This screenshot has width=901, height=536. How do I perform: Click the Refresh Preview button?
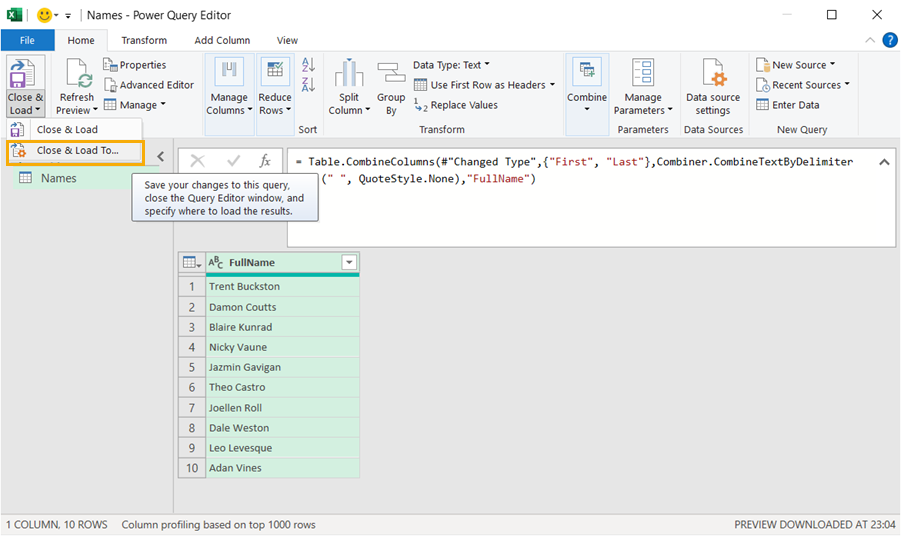76,86
